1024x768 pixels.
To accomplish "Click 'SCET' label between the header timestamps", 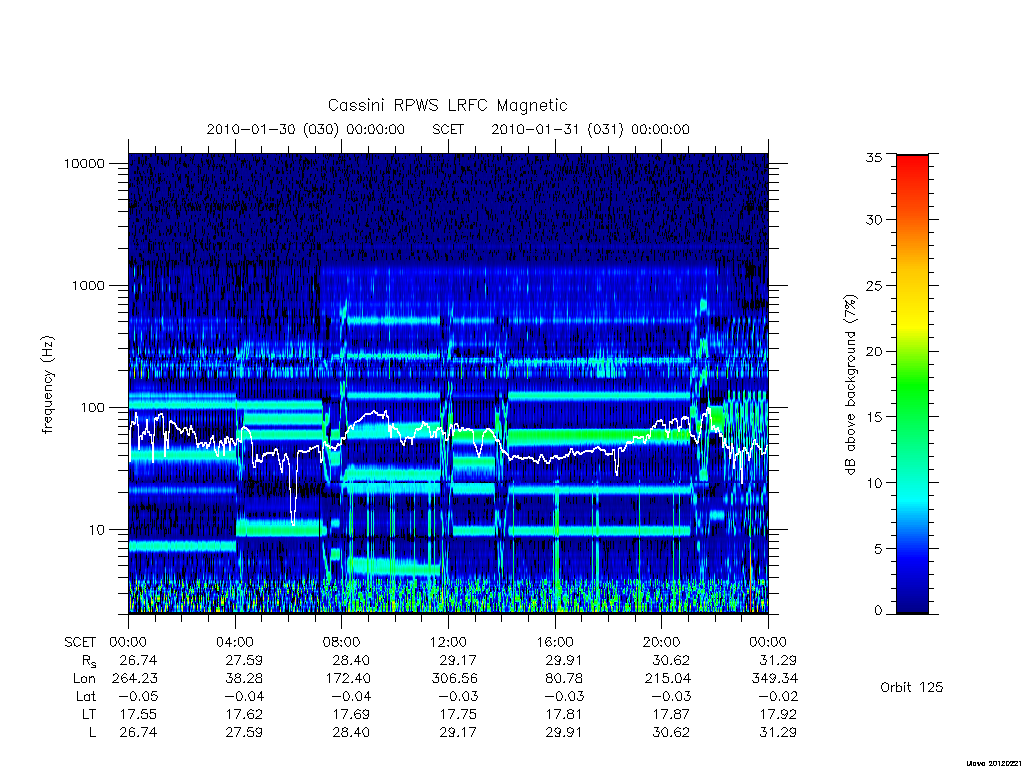I will (448, 129).
